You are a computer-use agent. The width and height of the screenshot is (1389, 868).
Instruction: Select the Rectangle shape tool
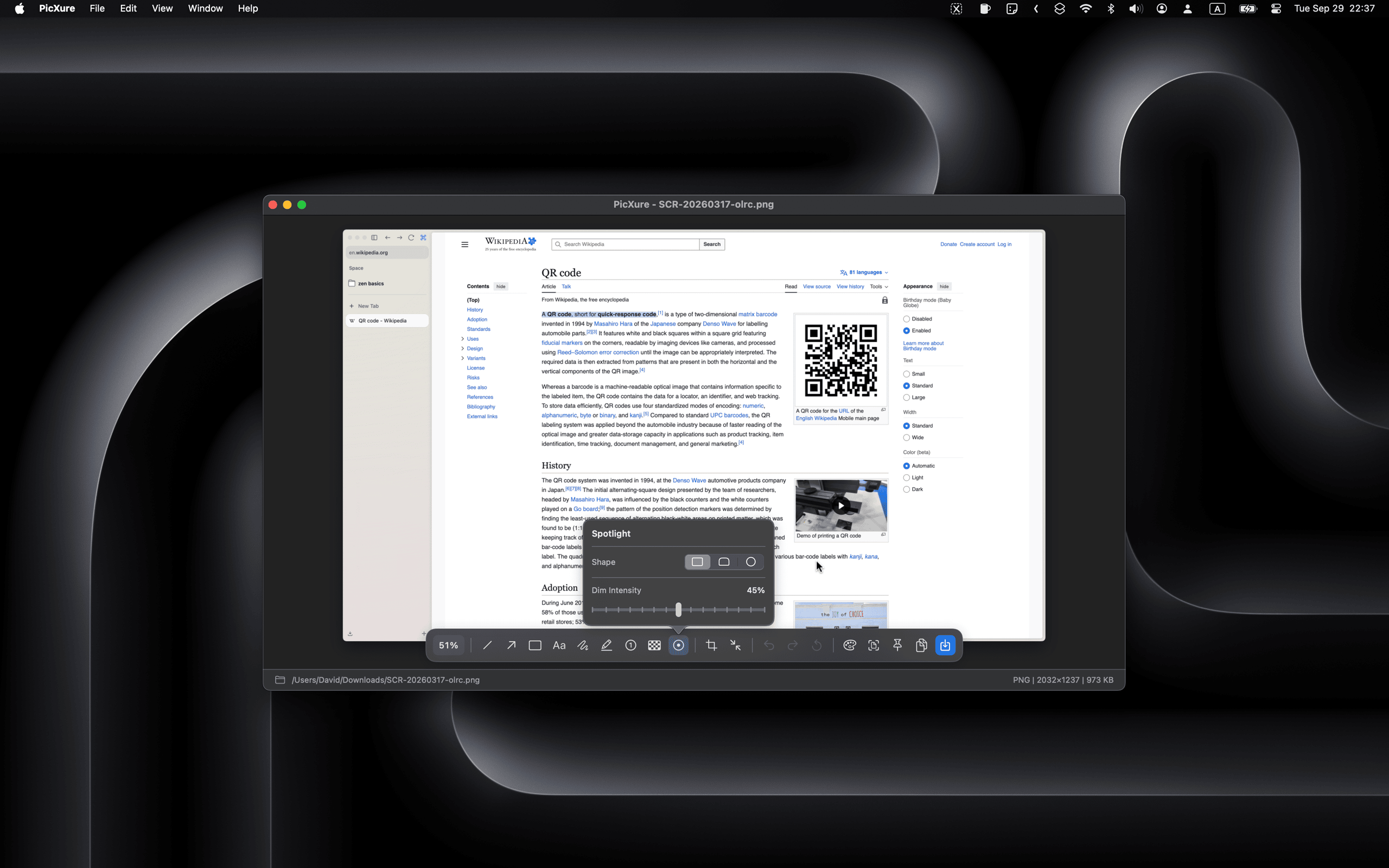click(535, 645)
